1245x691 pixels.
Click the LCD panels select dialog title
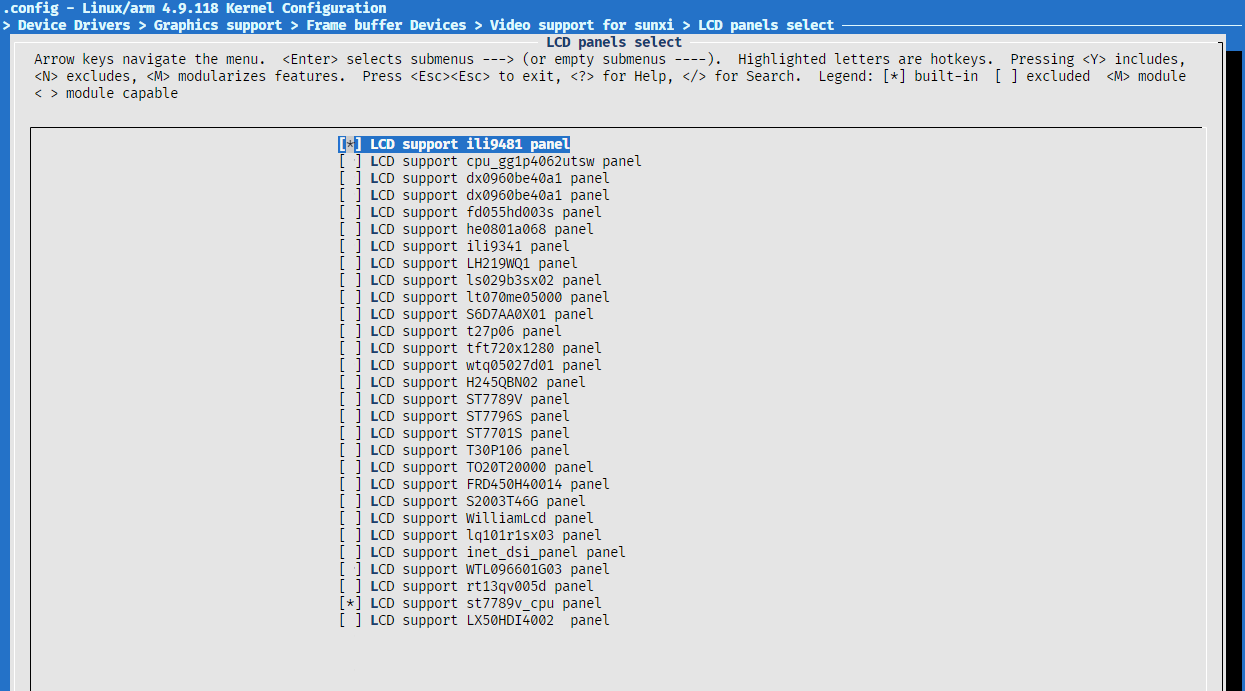click(614, 42)
